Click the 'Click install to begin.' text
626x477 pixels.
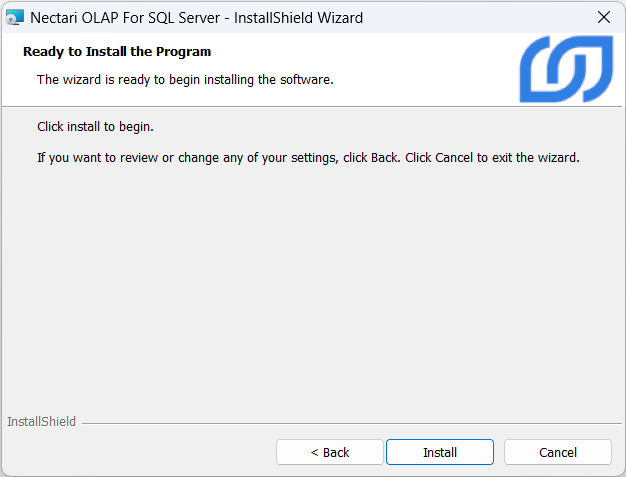click(x=95, y=127)
